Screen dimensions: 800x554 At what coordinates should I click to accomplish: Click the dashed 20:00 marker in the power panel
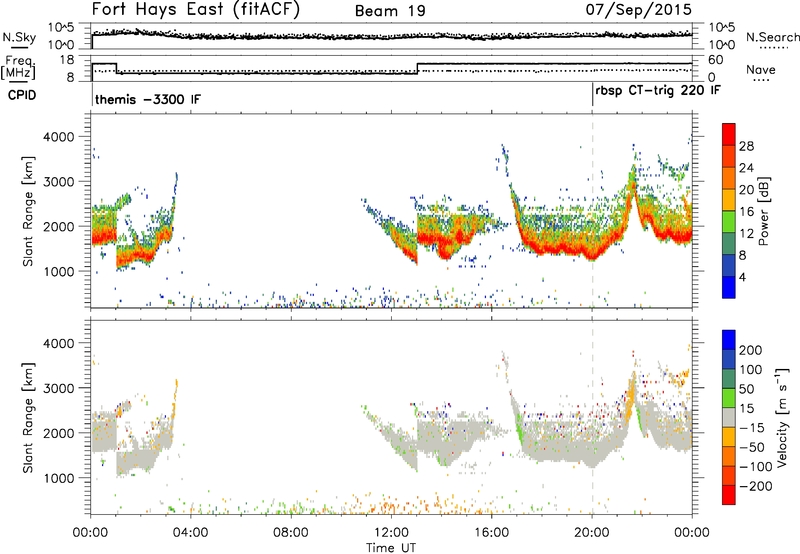592,210
